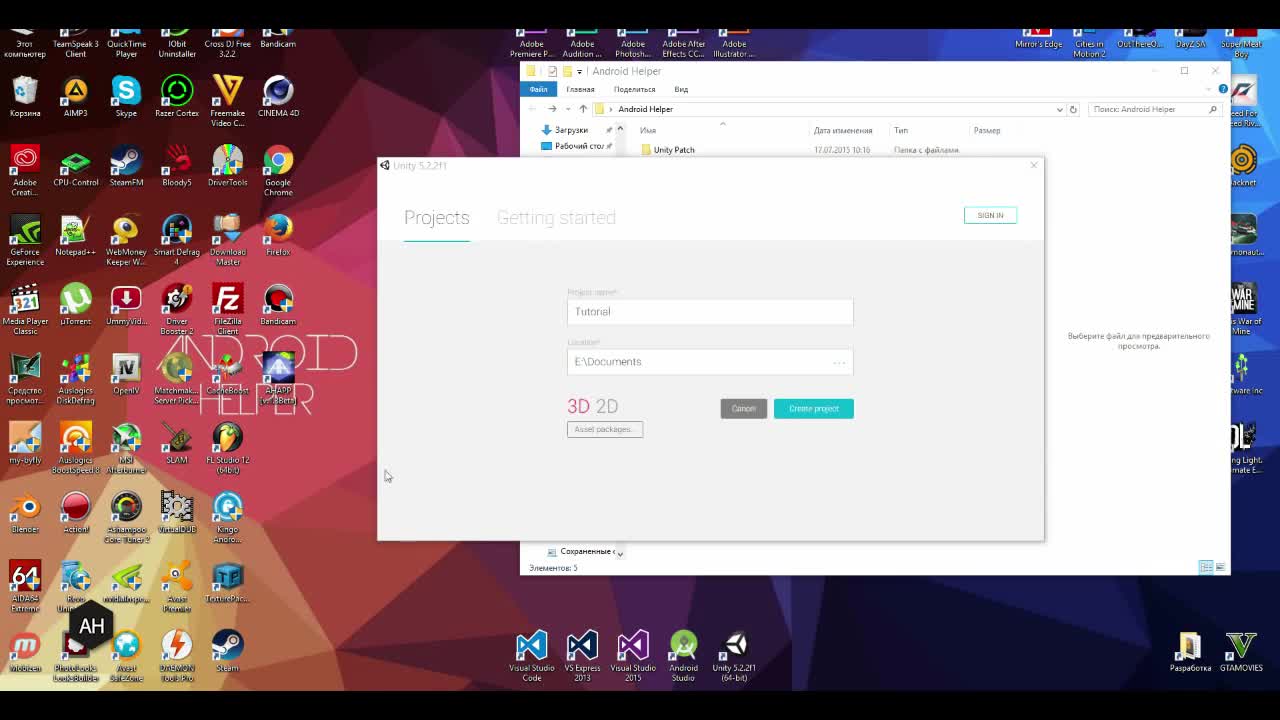Switch Explorer to details view icon

1206,567
